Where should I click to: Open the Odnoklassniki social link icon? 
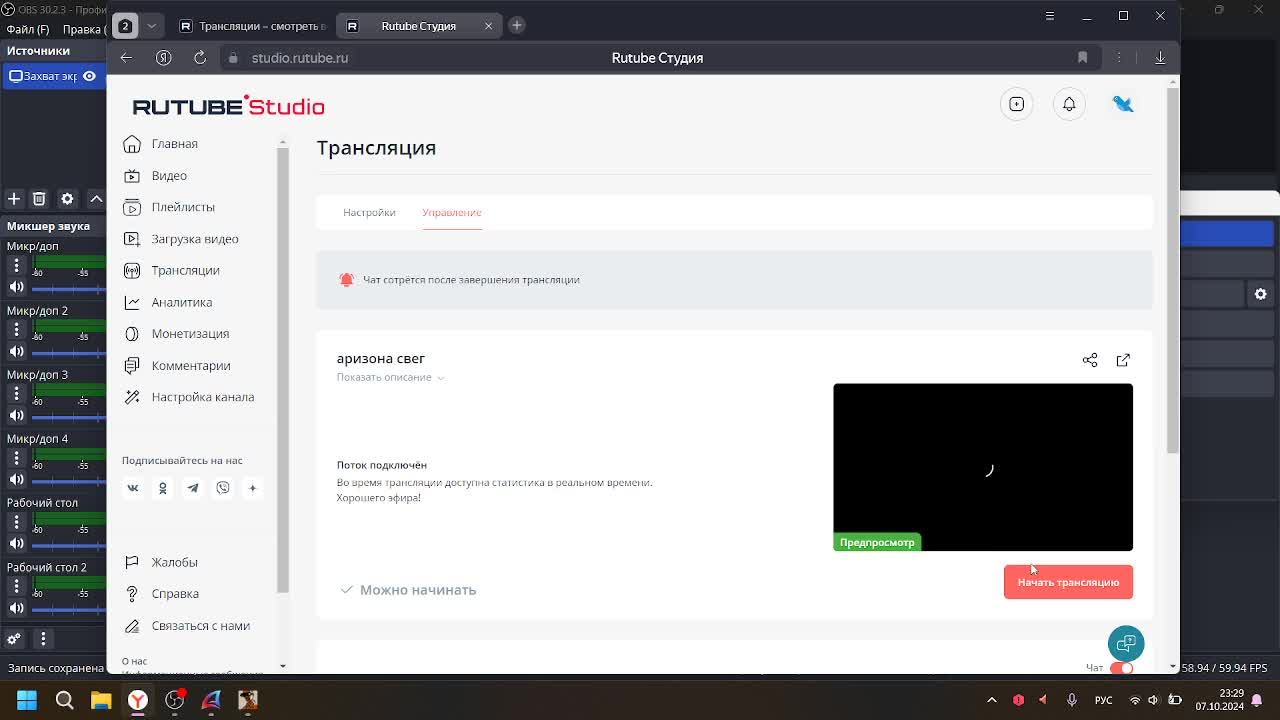click(162, 488)
